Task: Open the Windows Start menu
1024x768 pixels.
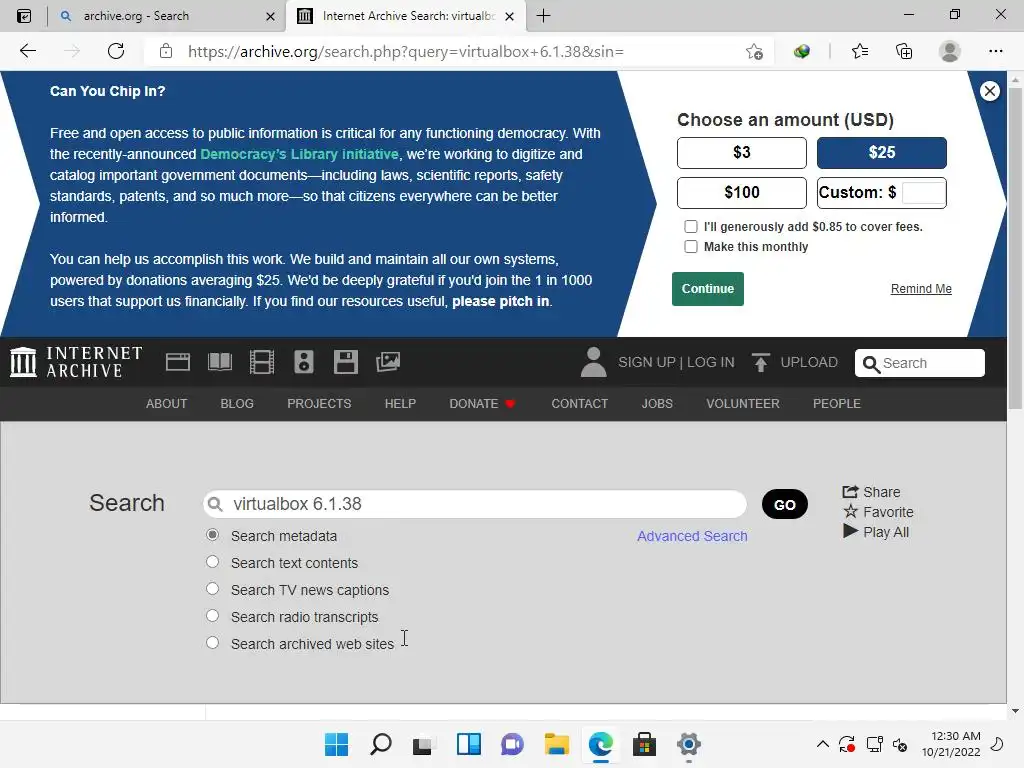Action: pos(336,744)
